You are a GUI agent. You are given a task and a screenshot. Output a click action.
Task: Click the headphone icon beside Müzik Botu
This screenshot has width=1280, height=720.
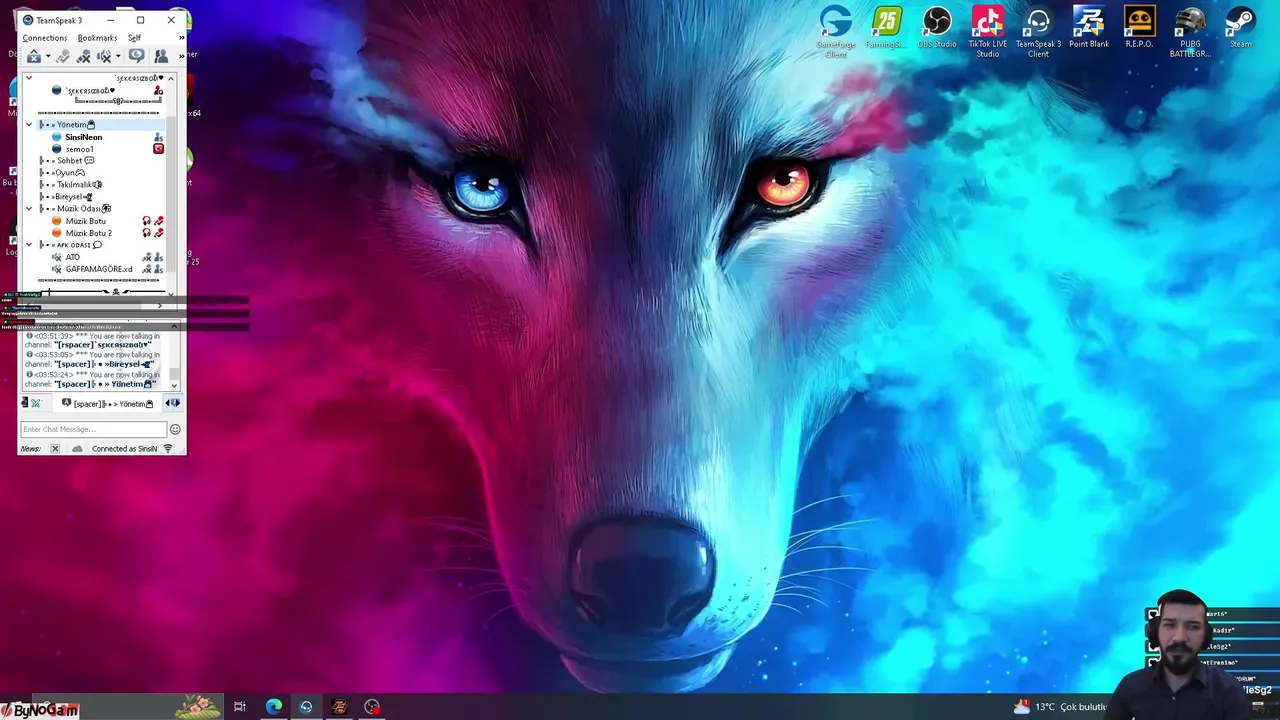coord(147,221)
